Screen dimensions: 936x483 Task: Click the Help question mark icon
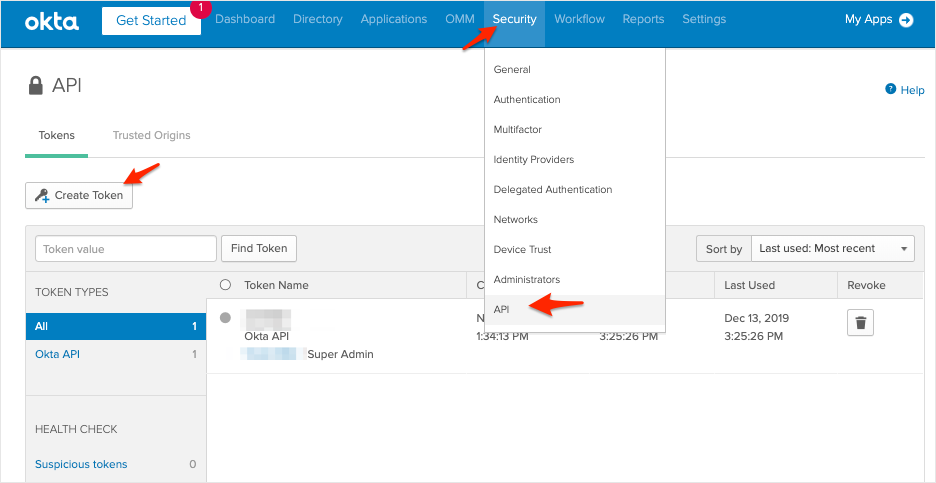(x=890, y=89)
